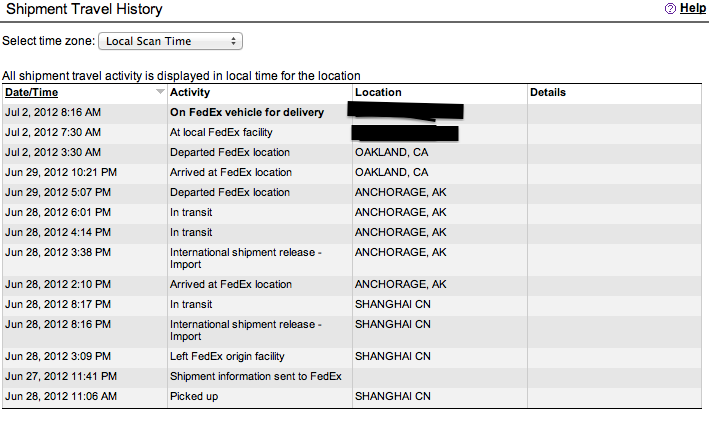The image size is (709, 421).
Task: Select Shipment information sent to FedEx row
Action: tap(352, 376)
